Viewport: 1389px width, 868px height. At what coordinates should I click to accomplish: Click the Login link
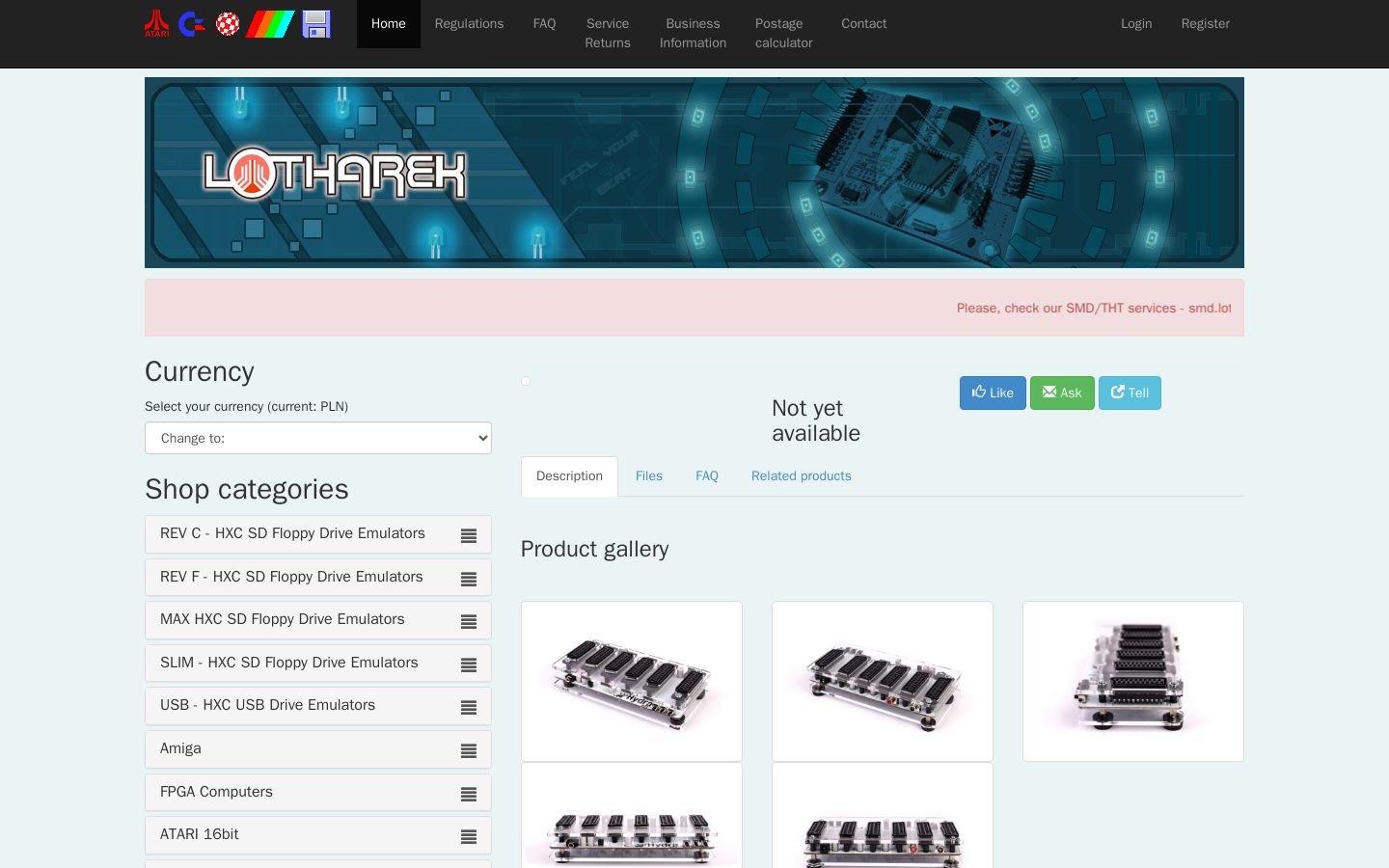[x=1136, y=24]
